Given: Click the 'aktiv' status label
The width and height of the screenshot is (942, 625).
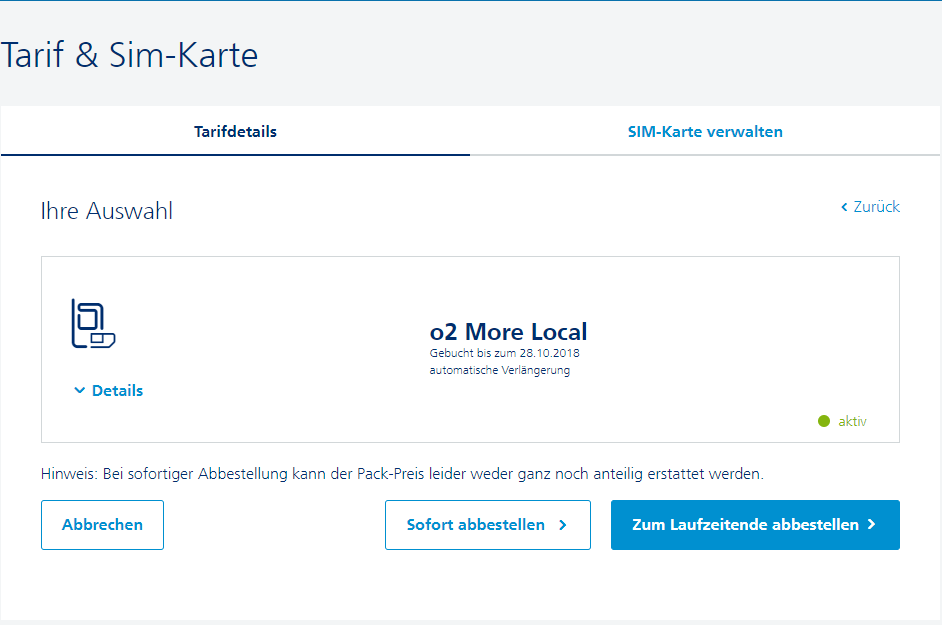Looking at the screenshot, I should coord(852,421).
